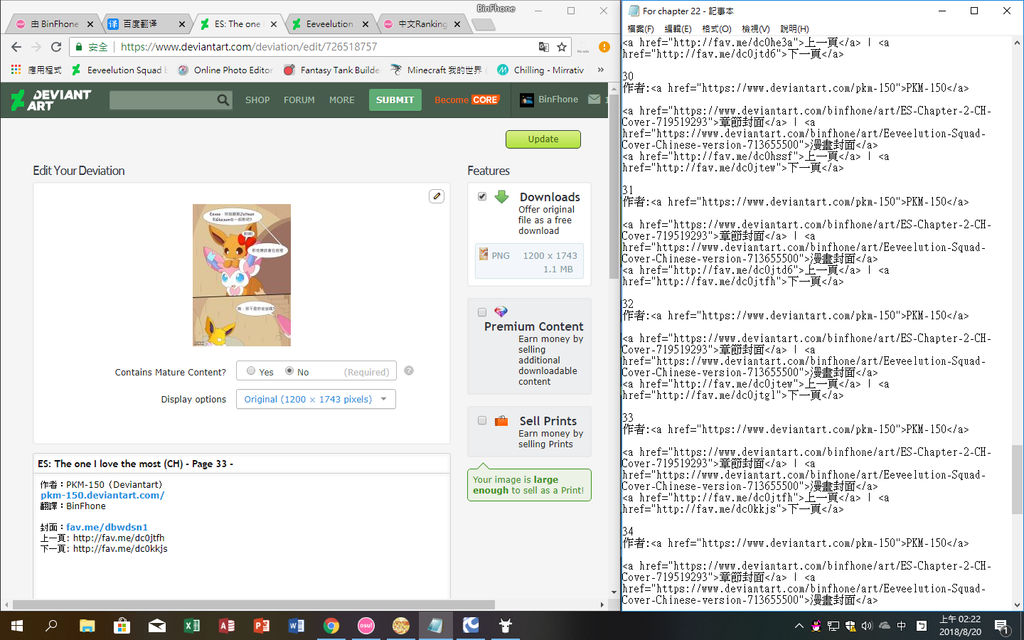Open Notepad 格式(O) menu
Image resolution: width=1024 pixels, height=640 pixels.
[x=716, y=29]
